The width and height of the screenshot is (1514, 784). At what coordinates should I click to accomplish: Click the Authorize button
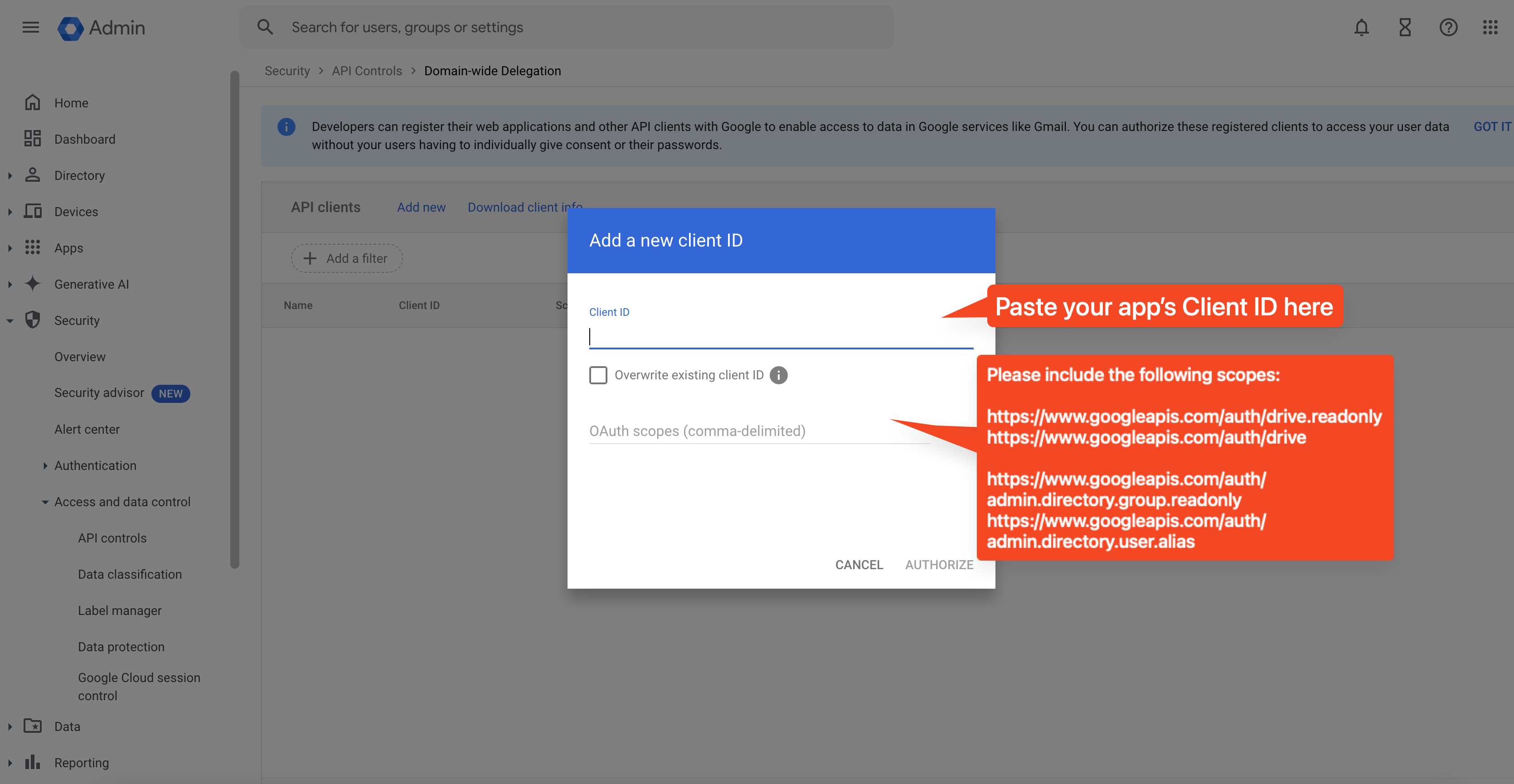pos(939,565)
